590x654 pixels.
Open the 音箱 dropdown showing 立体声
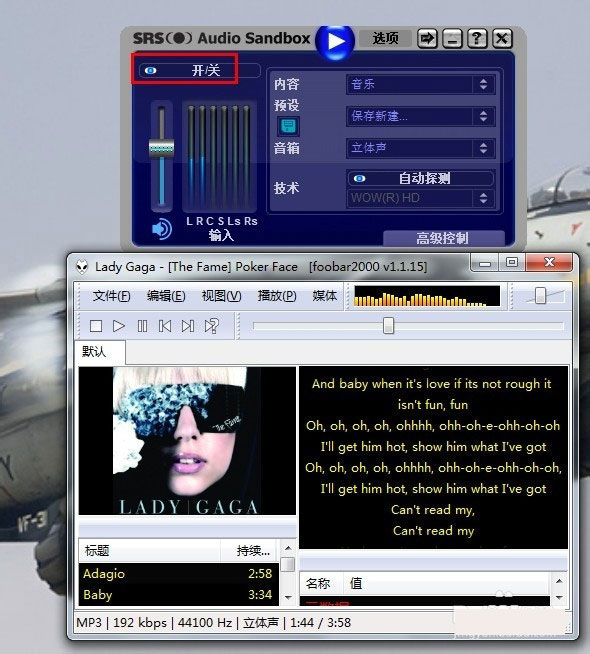pos(421,148)
